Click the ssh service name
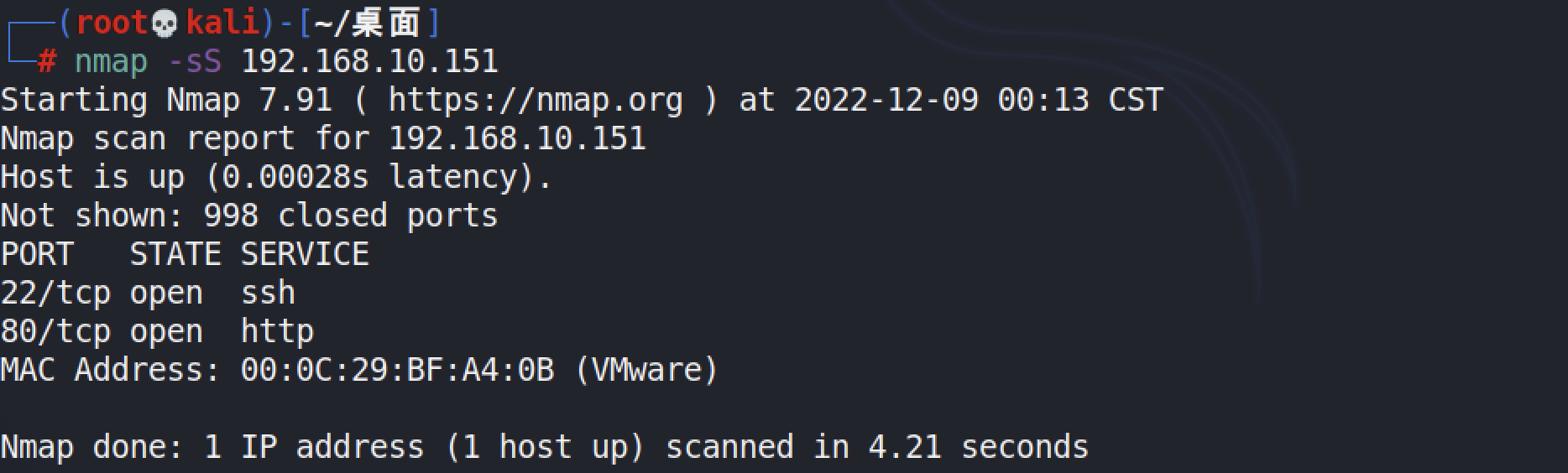Image resolution: width=1568 pixels, height=473 pixels. pyautogui.click(x=268, y=294)
